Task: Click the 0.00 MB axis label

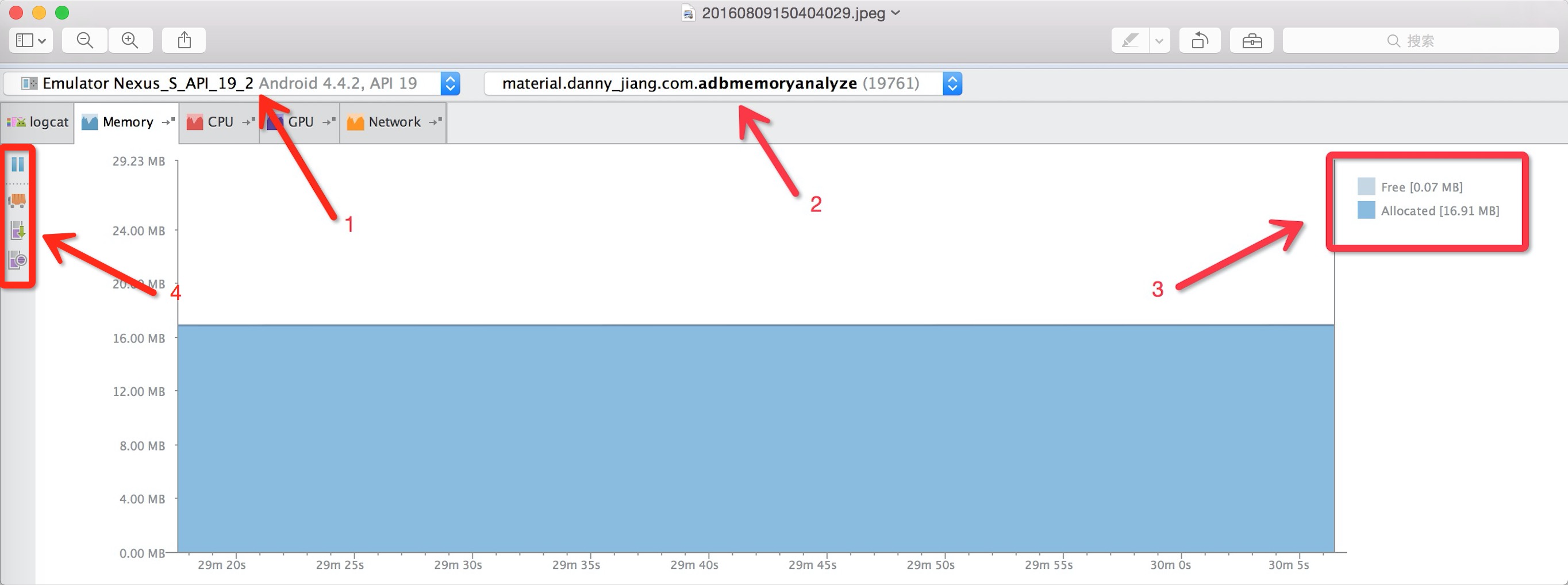Action: [x=143, y=553]
